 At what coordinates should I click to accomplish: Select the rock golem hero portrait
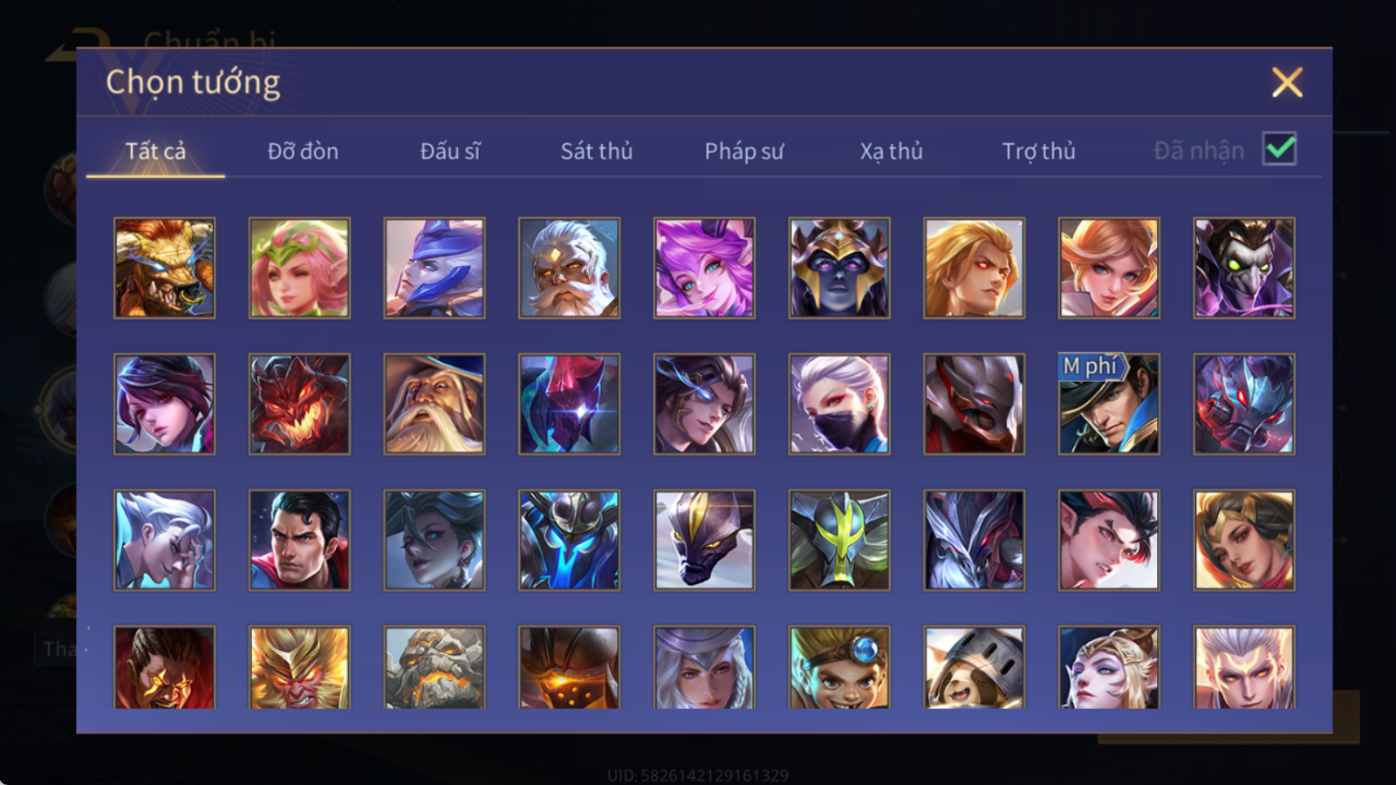pyautogui.click(x=434, y=668)
